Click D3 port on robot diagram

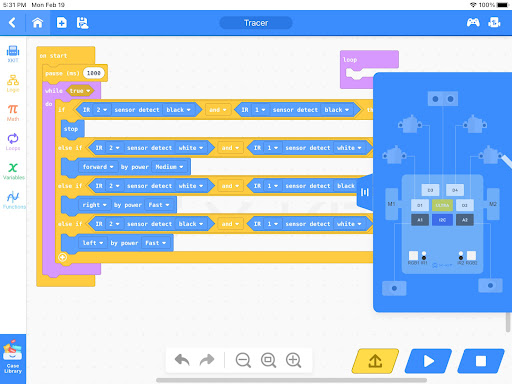(430, 190)
